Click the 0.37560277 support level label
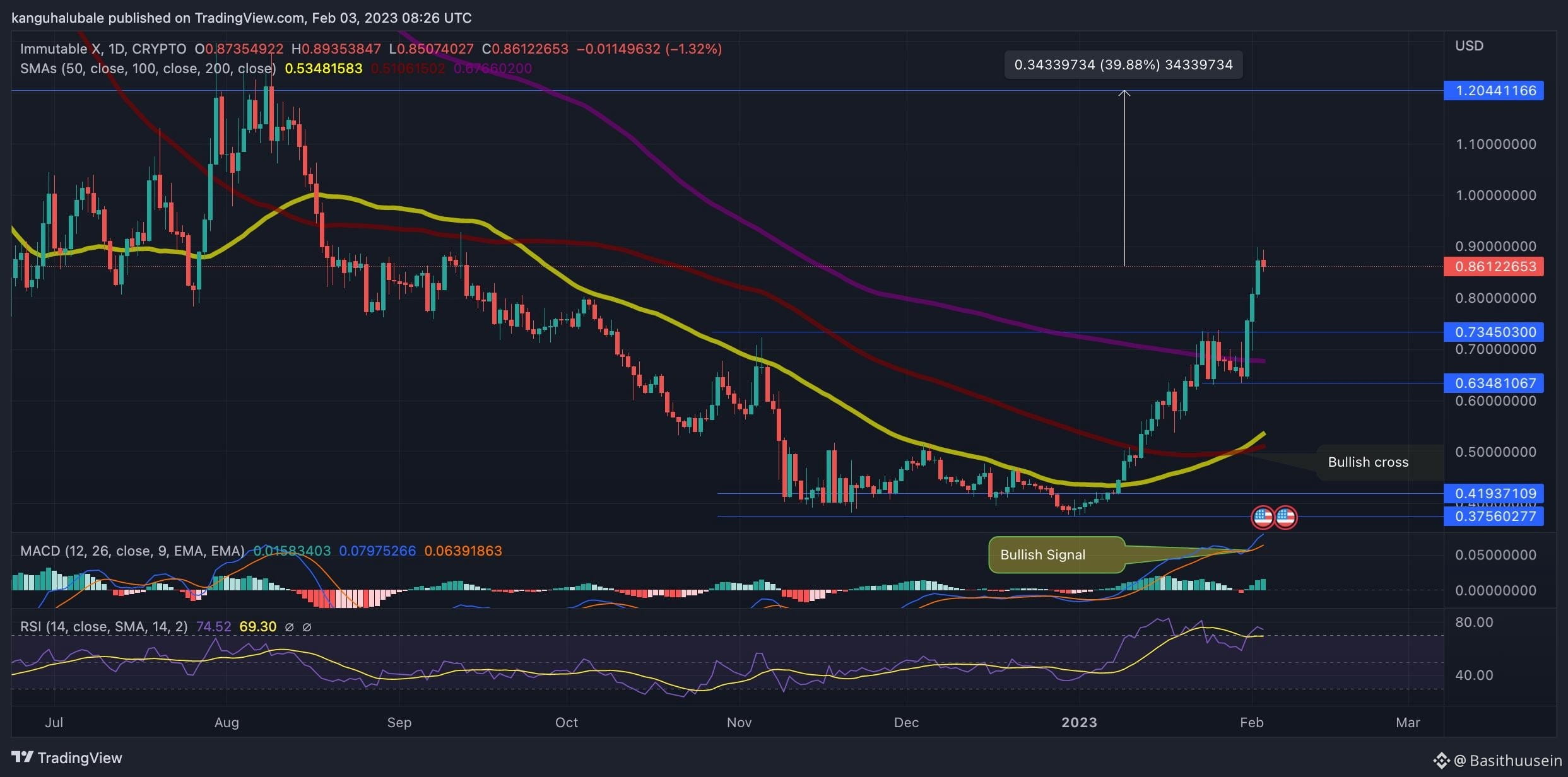The width and height of the screenshot is (1568, 777). coord(1494,517)
